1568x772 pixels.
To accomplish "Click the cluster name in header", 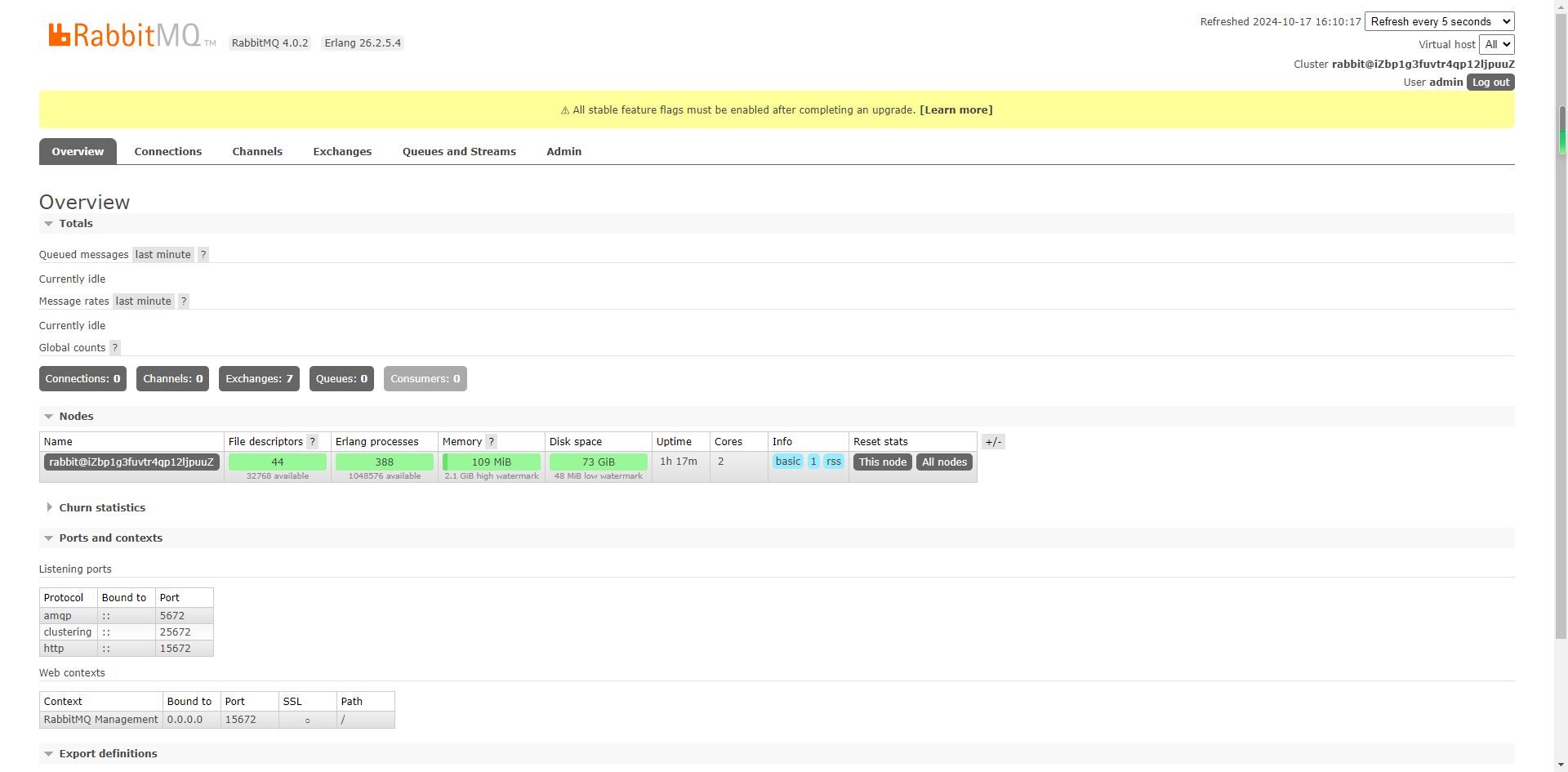I will 1423,65.
